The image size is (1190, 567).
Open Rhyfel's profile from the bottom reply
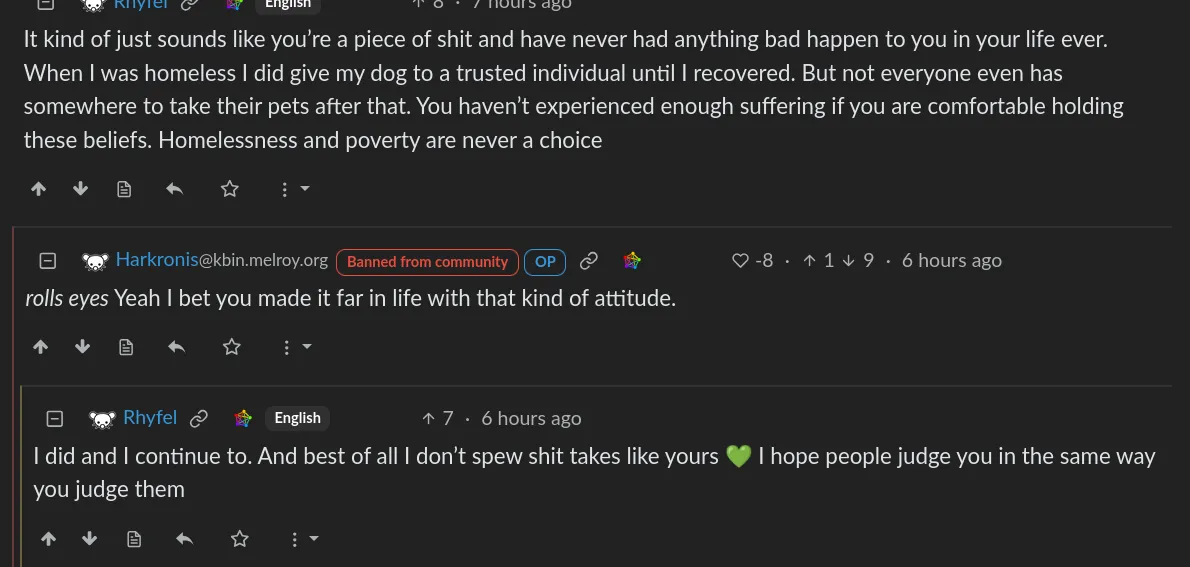[x=149, y=417]
